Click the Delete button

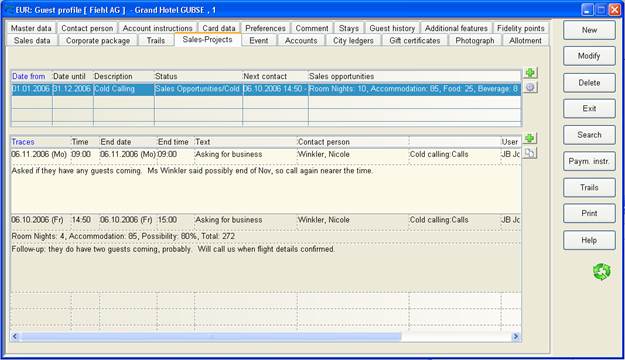(x=589, y=83)
